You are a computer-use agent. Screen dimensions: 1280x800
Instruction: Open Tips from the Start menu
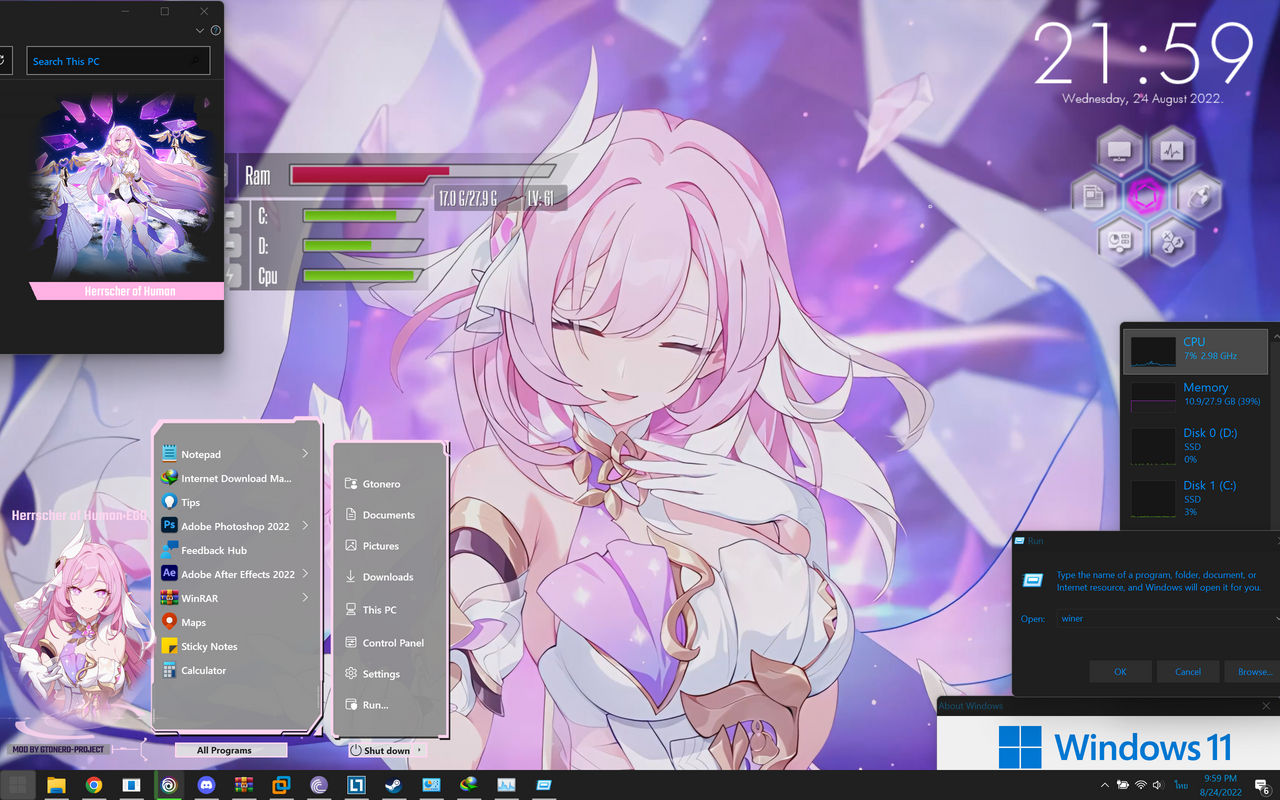tap(237, 502)
